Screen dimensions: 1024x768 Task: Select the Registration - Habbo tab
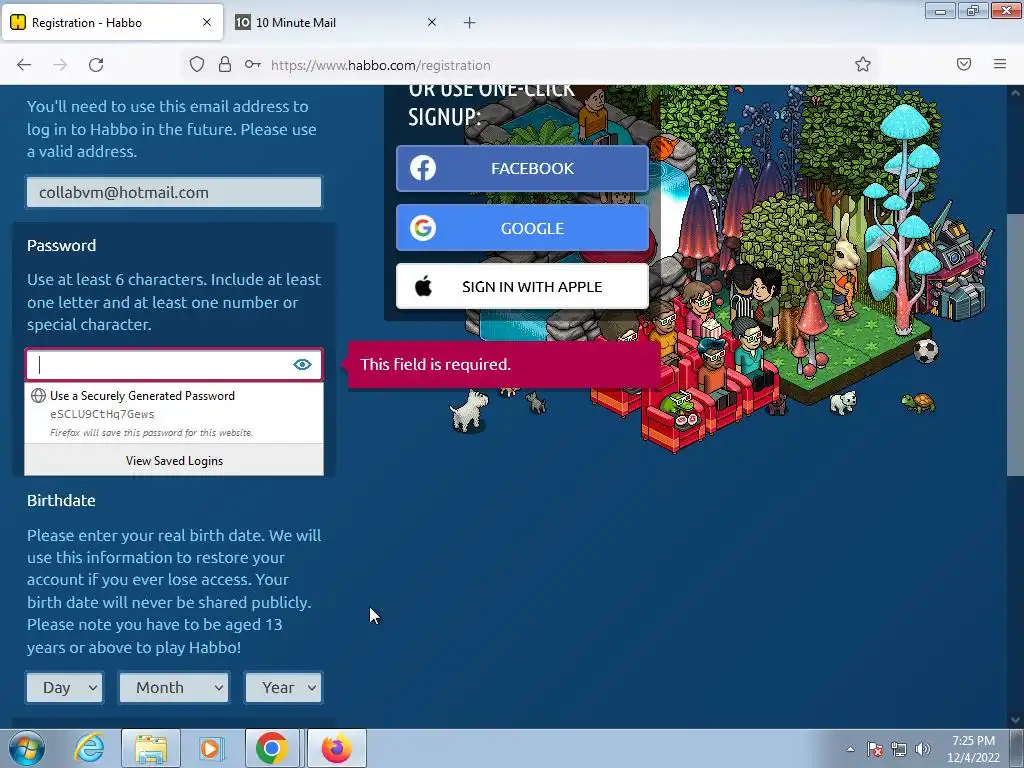click(112, 22)
